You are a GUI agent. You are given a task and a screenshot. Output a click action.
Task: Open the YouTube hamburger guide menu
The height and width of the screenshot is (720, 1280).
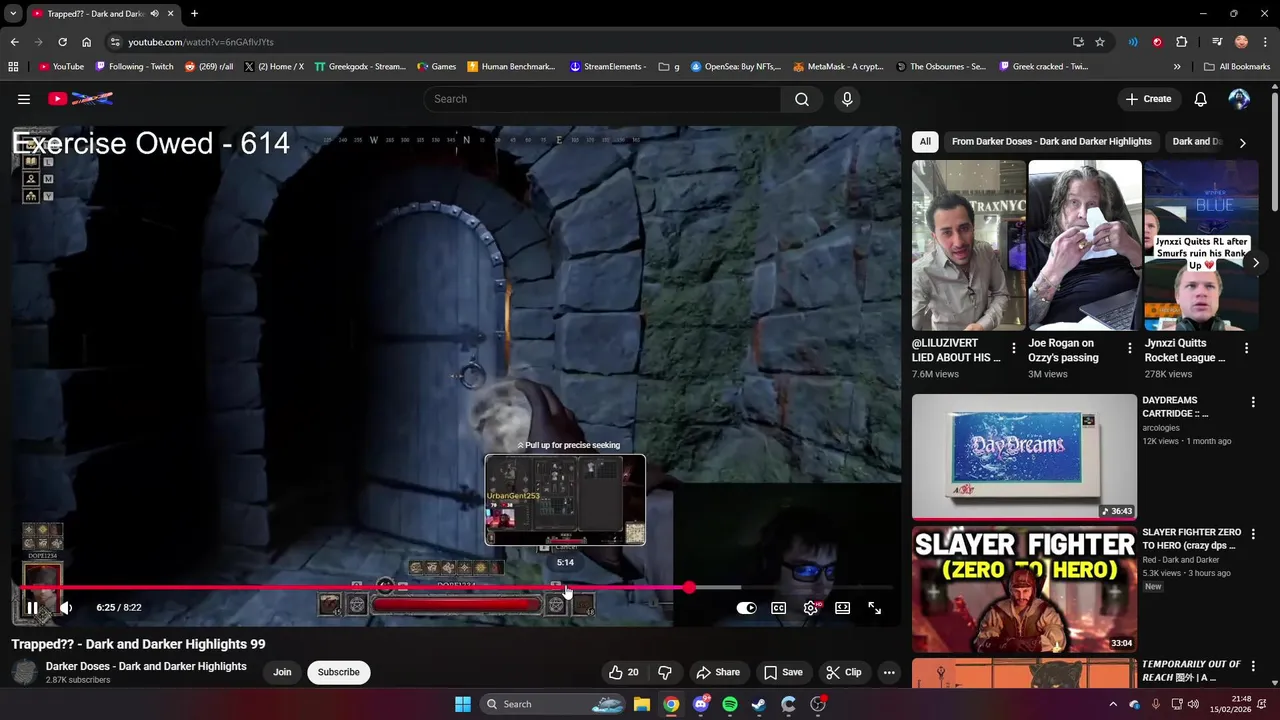click(24, 99)
